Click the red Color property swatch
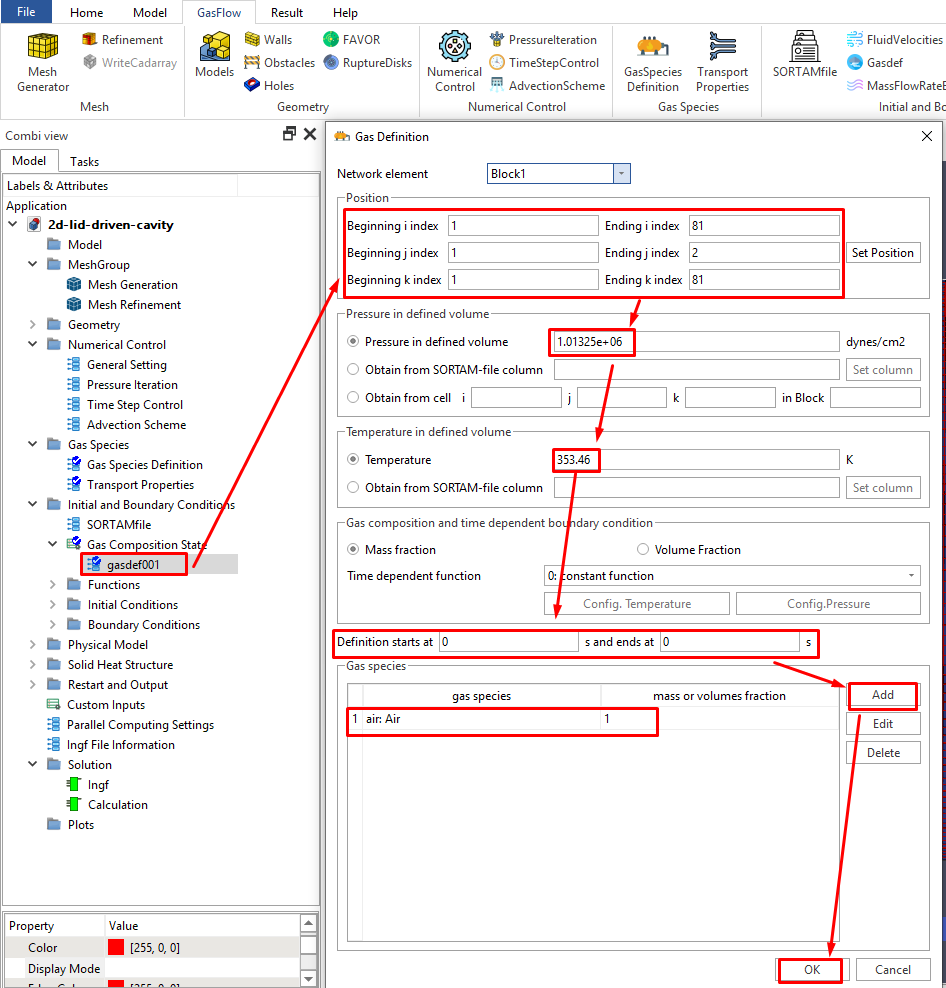946x988 pixels. click(x=116, y=948)
